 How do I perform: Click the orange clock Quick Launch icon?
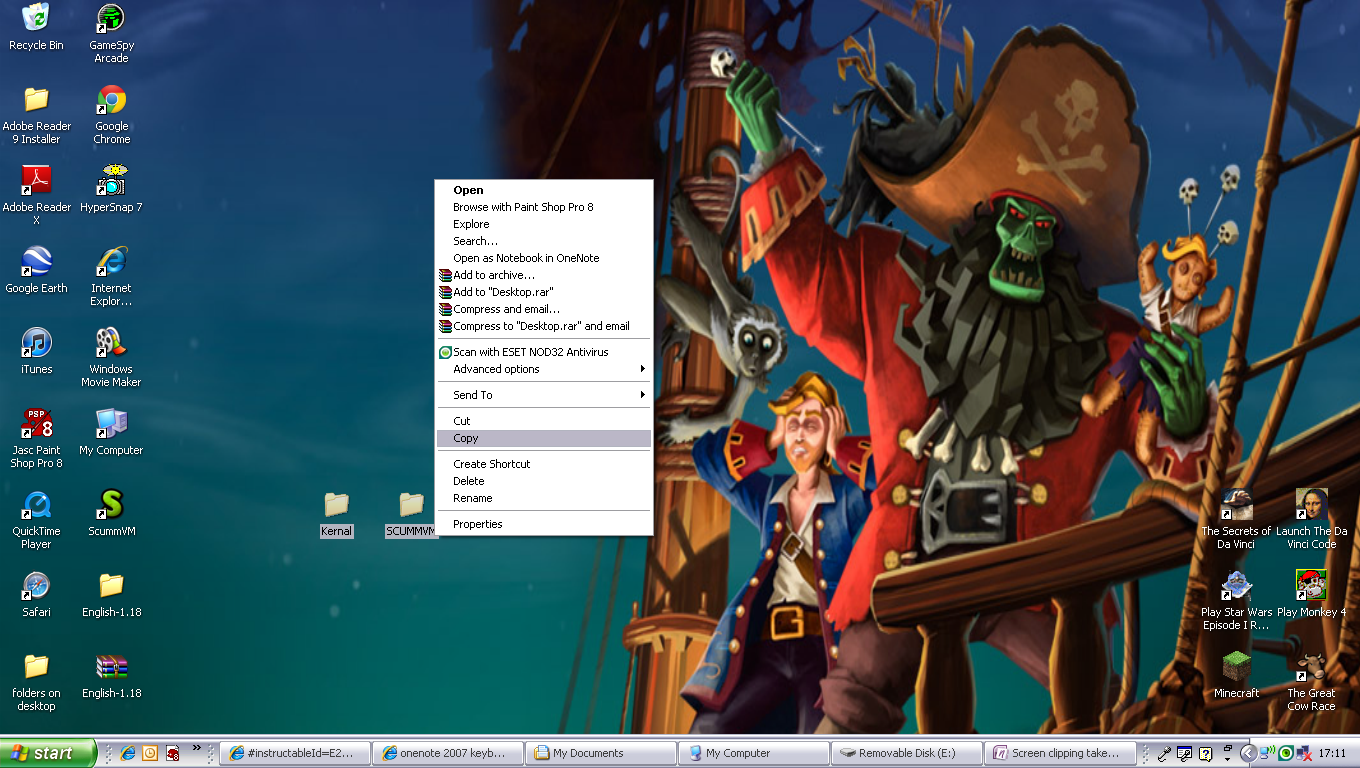coord(150,753)
